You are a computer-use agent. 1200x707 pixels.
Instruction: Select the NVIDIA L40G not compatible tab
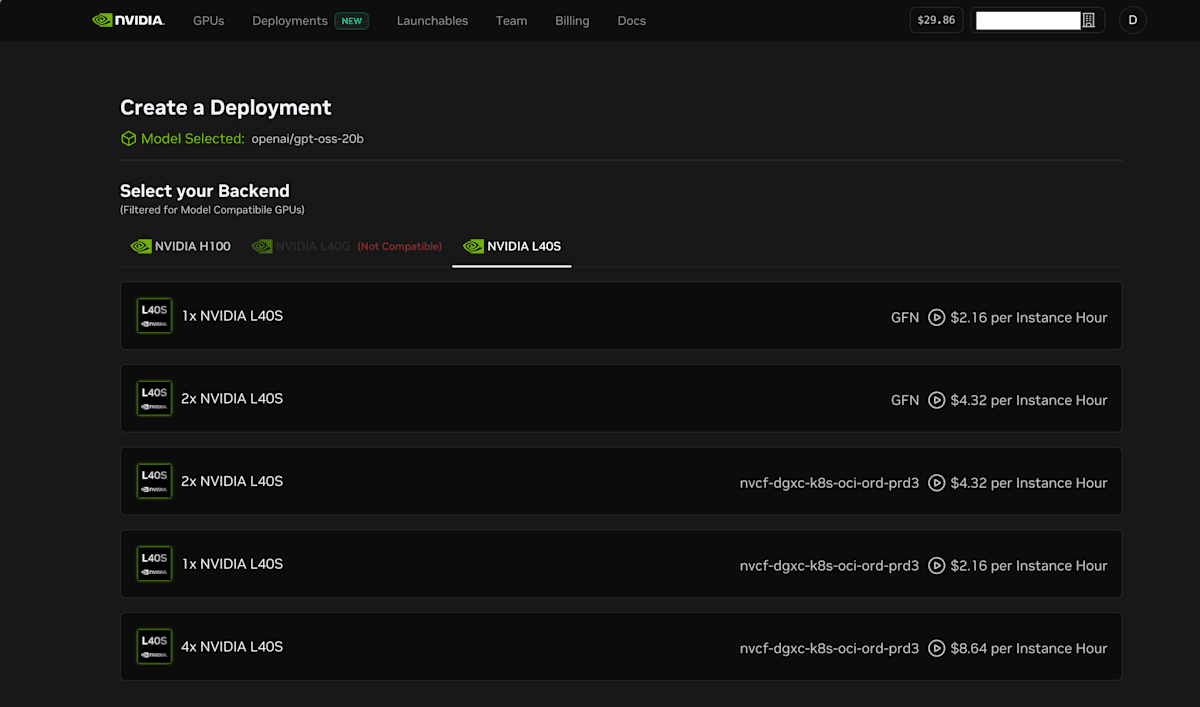point(346,246)
